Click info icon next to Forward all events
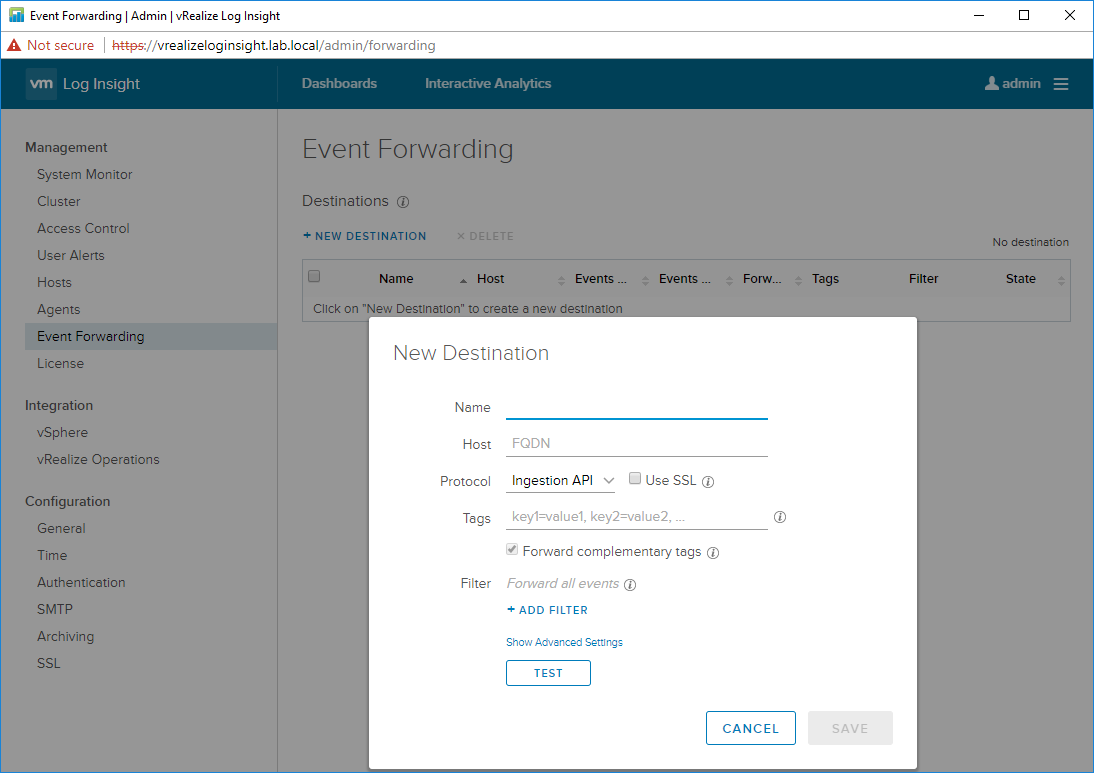Image resolution: width=1094 pixels, height=773 pixels. click(x=630, y=585)
